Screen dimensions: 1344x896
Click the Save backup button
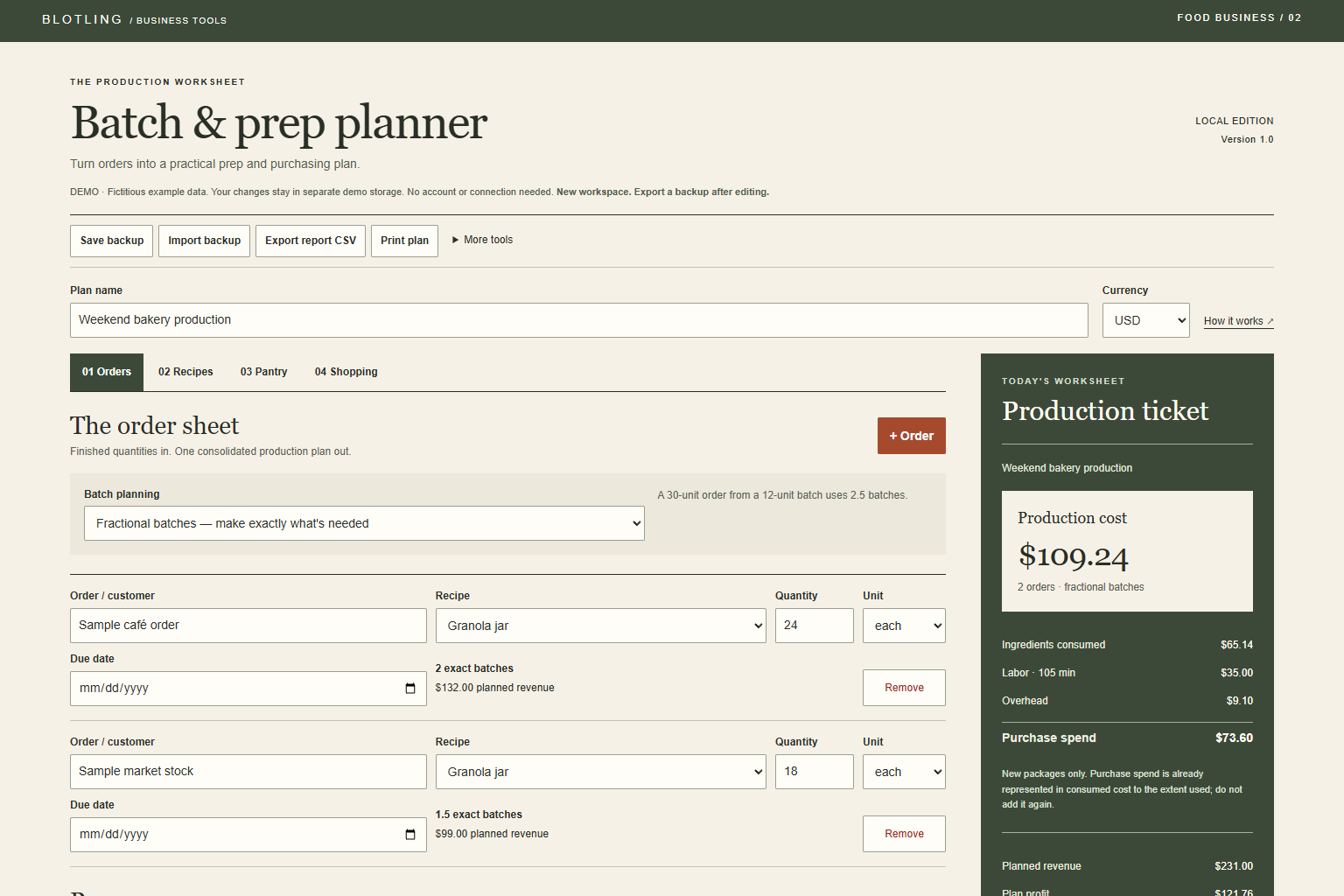(112, 241)
